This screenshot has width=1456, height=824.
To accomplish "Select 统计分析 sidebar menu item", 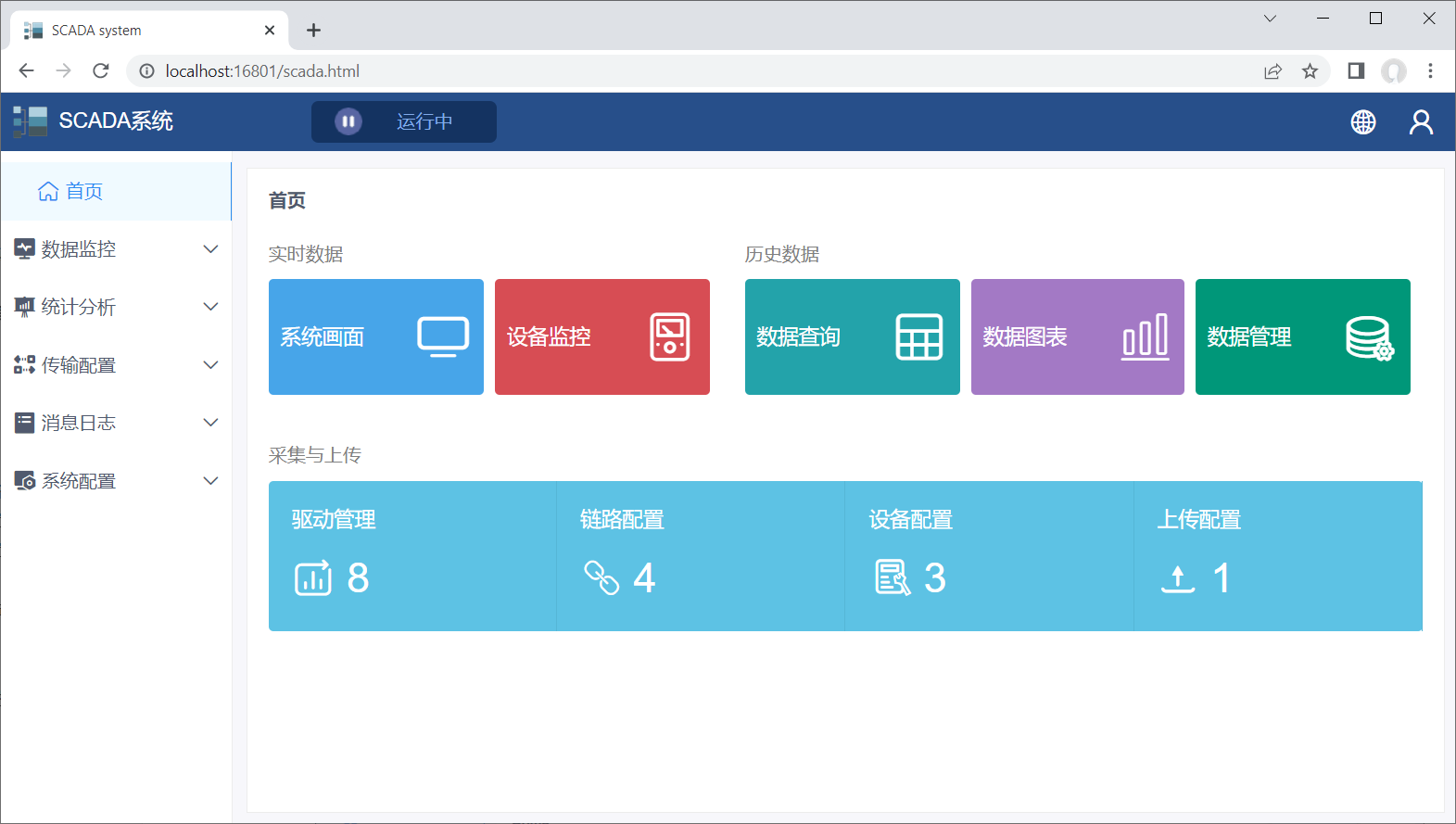I will (116, 307).
